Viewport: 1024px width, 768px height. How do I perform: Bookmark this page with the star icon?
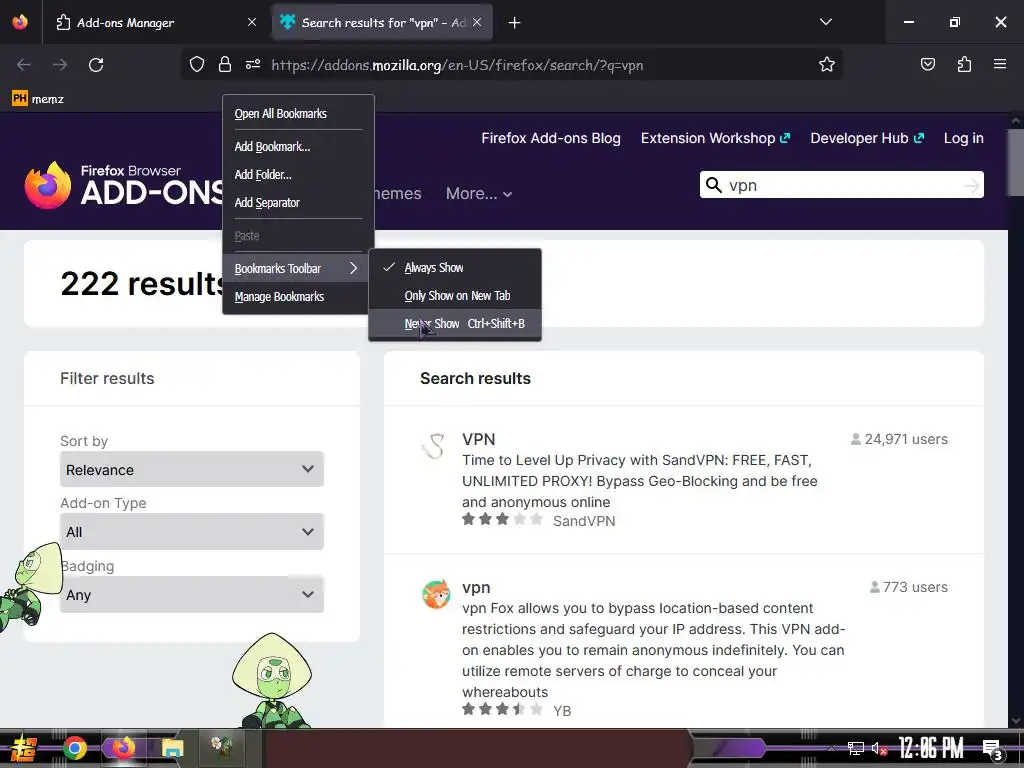[827, 65]
